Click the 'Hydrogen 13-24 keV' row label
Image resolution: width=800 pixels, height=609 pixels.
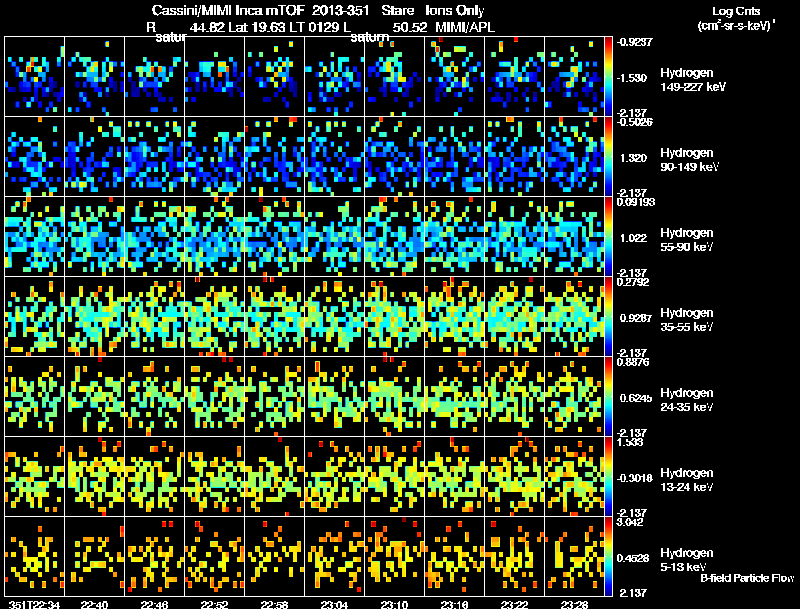click(x=687, y=480)
